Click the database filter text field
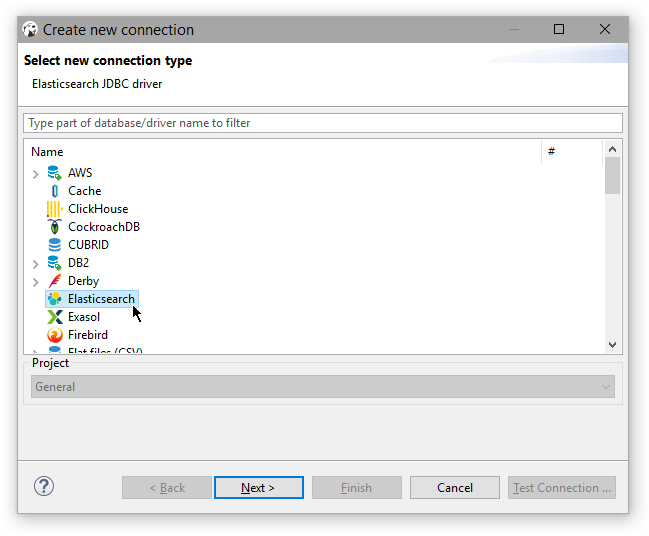The image size is (649, 536). coord(322,123)
